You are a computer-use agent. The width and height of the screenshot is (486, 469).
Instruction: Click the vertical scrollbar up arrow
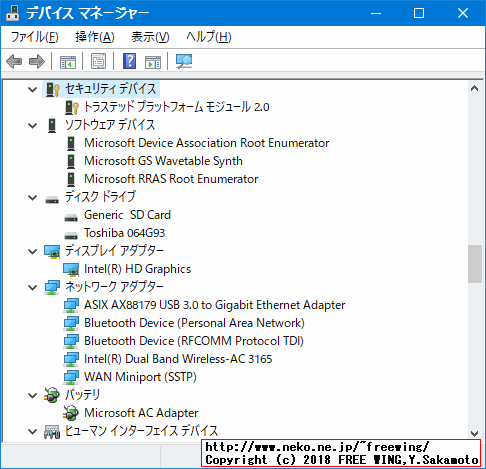474,89
